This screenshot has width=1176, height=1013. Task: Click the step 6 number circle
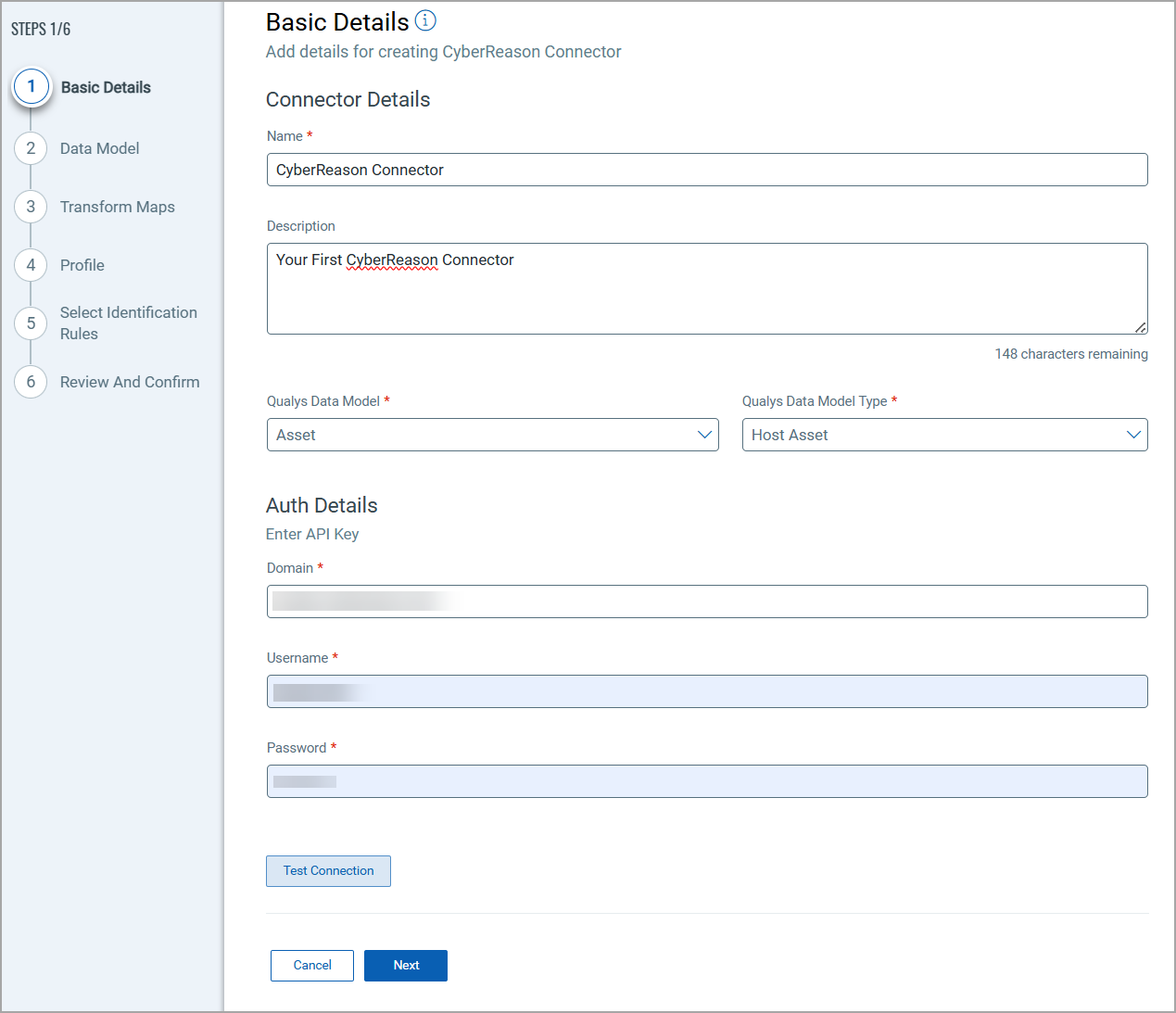31,382
